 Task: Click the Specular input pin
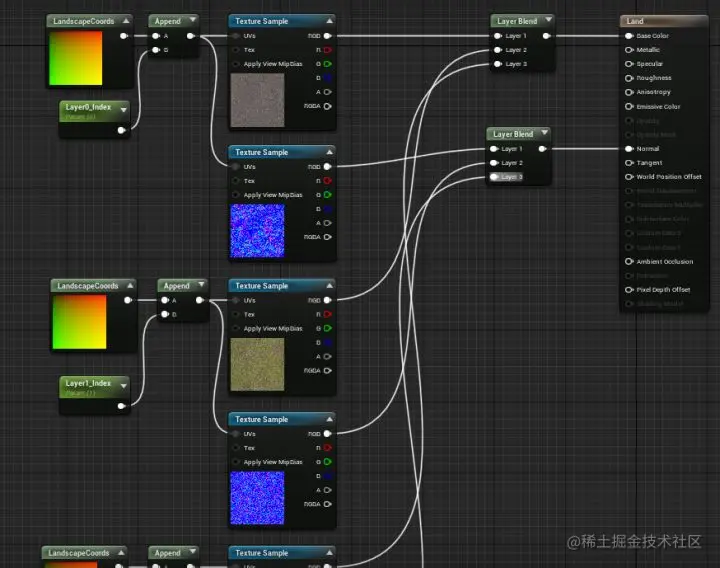[x=629, y=64]
